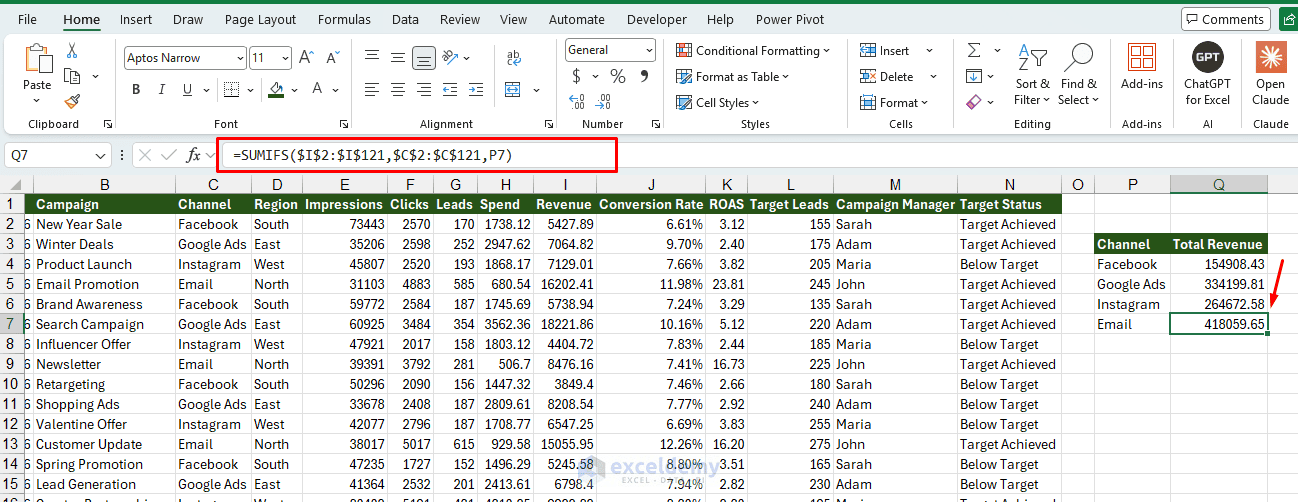The width and height of the screenshot is (1298, 502).
Task: Expand Cell Styles menu
Action: pos(718,102)
